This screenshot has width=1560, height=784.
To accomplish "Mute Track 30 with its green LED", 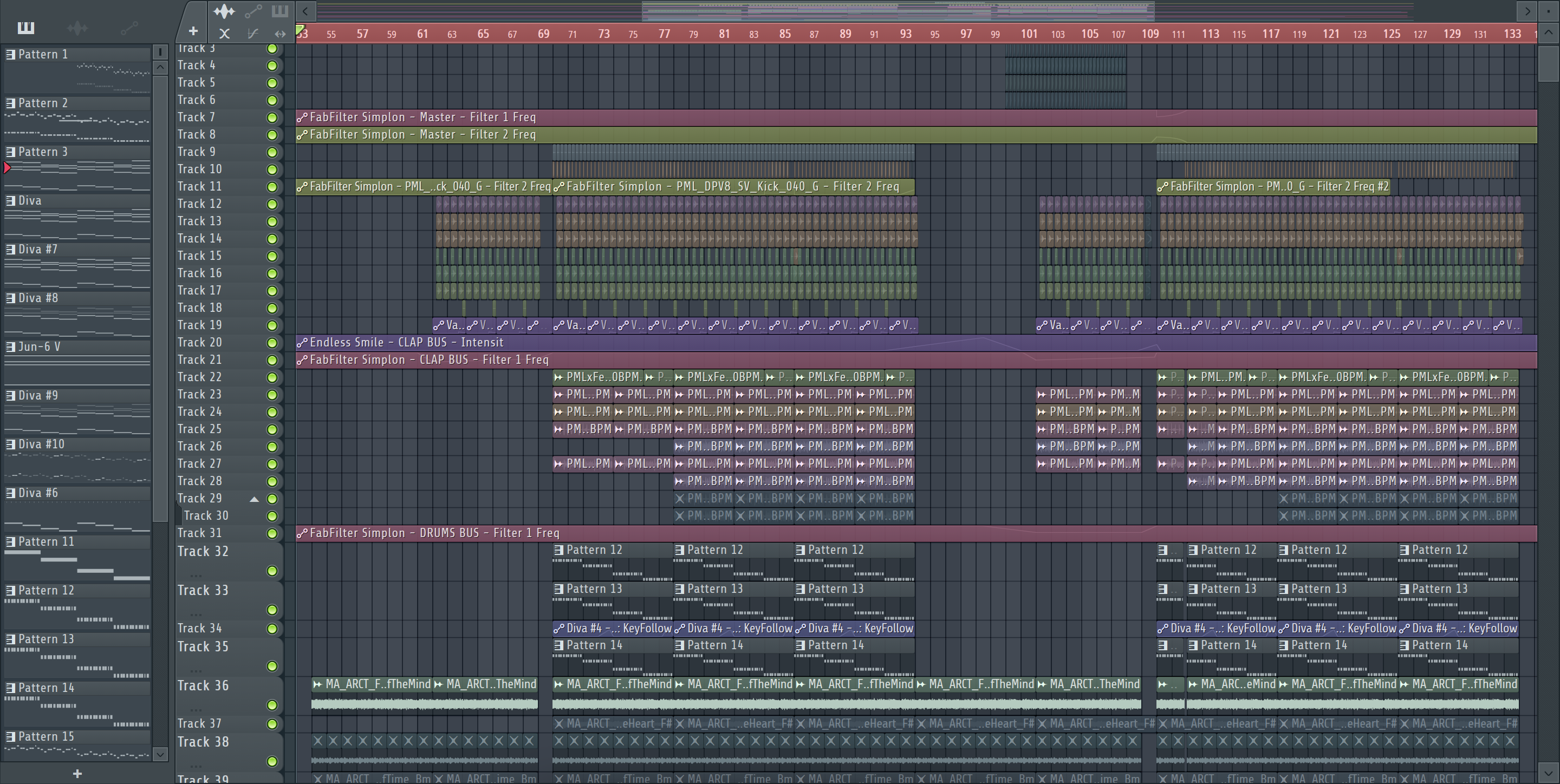I will click(x=272, y=517).
